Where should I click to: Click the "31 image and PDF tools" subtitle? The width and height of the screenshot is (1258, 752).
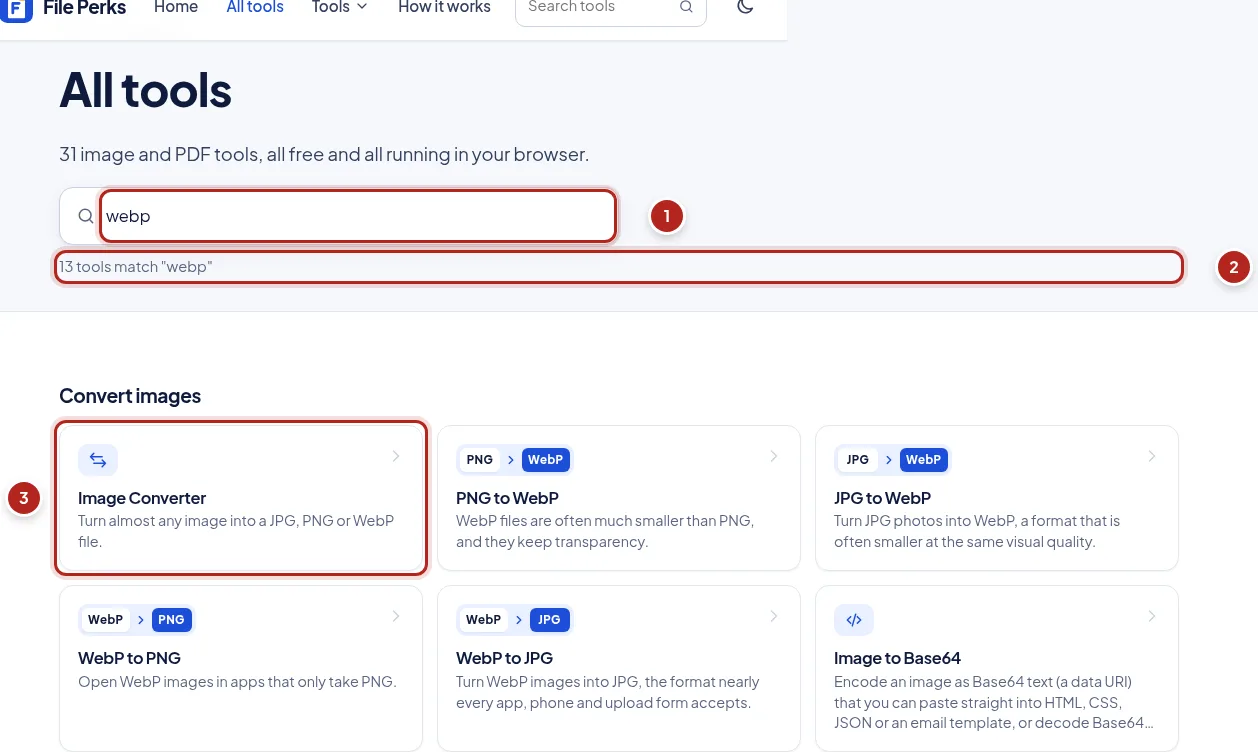tap(324, 155)
